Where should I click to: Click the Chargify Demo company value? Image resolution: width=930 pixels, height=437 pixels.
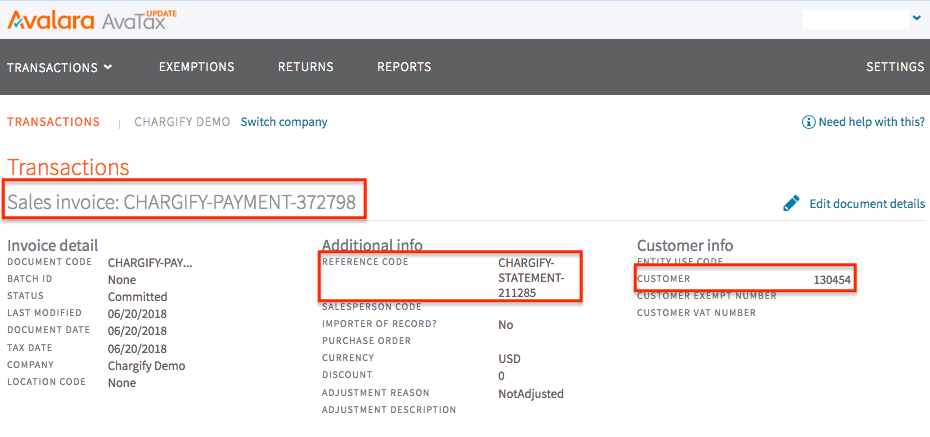146,366
